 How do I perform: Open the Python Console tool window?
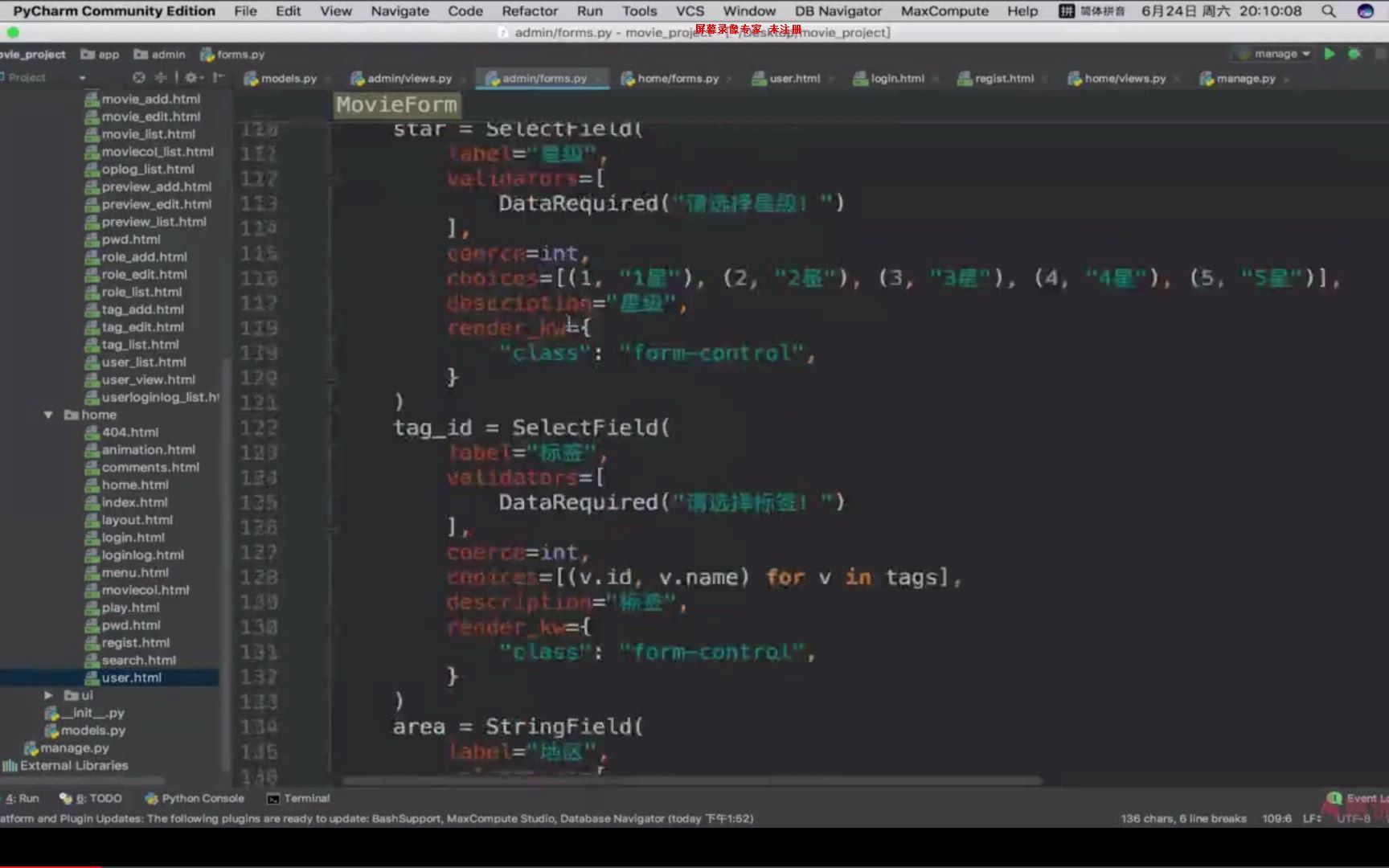pos(195,798)
